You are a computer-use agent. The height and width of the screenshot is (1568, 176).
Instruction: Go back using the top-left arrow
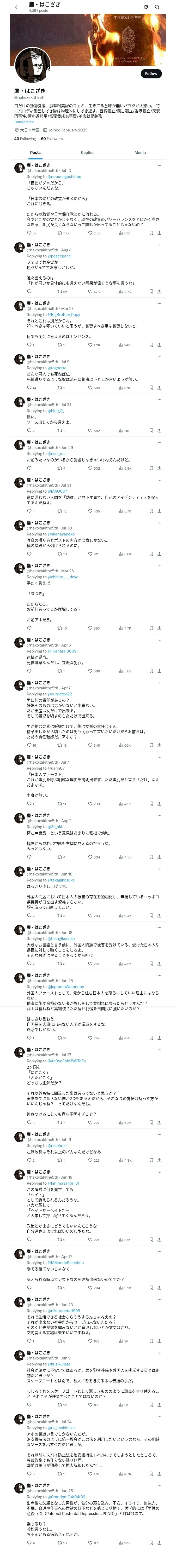16,7
